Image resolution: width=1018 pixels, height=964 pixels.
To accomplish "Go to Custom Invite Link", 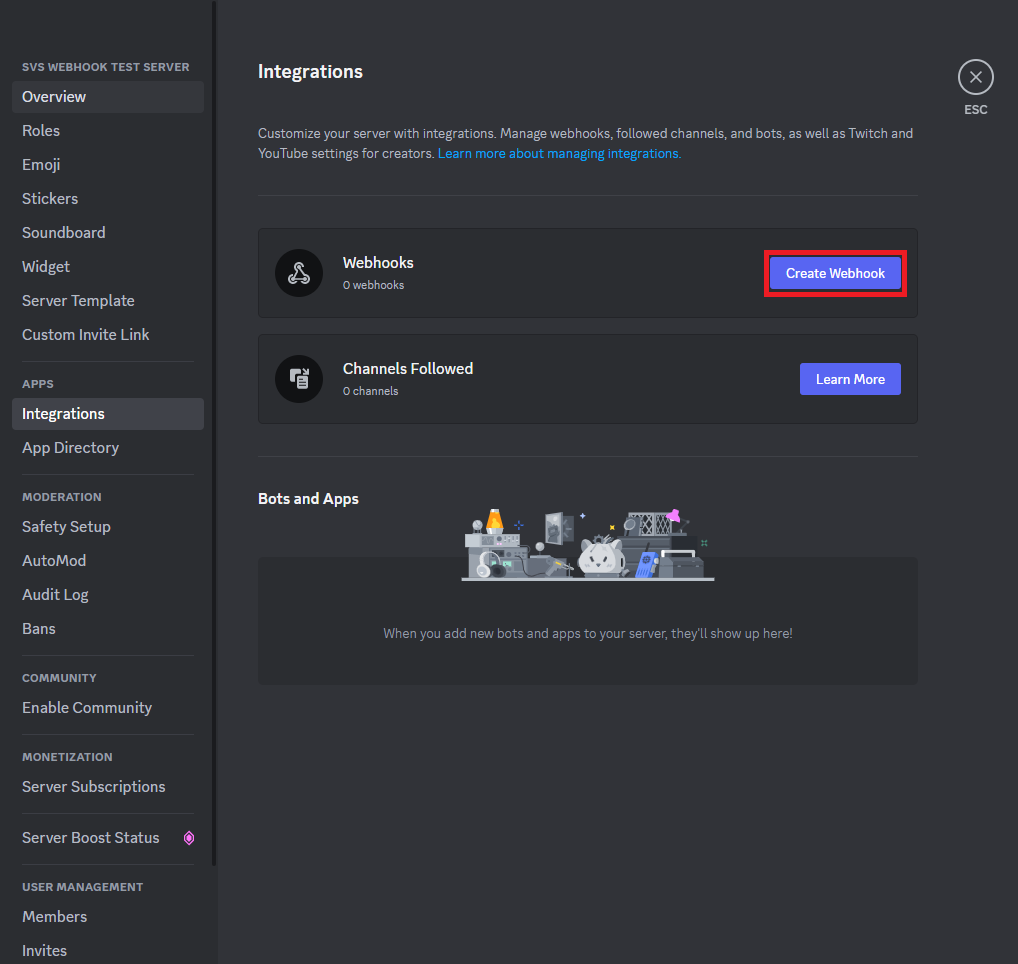I will (x=108, y=335).
